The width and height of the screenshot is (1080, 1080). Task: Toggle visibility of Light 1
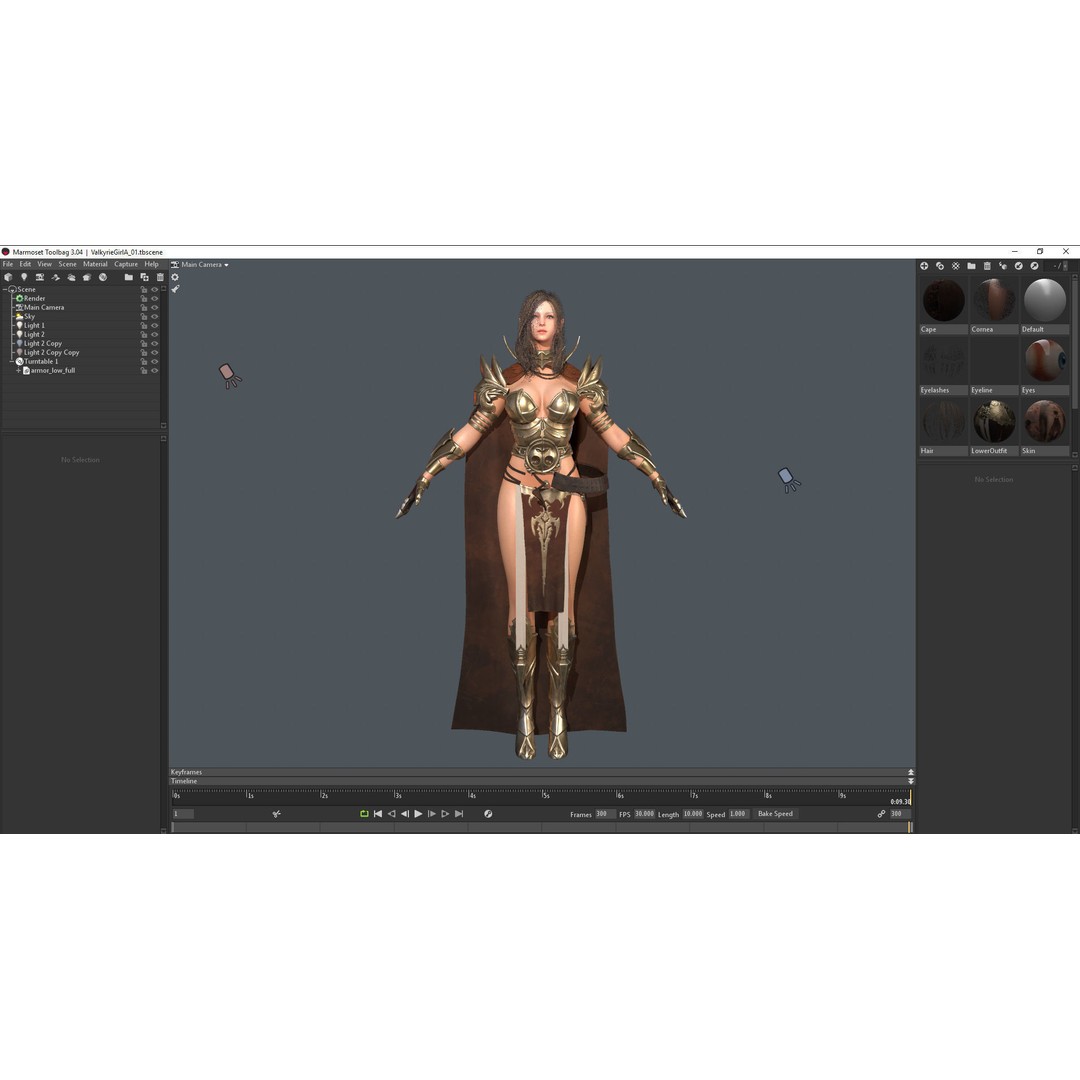pyautogui.click(x=154, y=326)
